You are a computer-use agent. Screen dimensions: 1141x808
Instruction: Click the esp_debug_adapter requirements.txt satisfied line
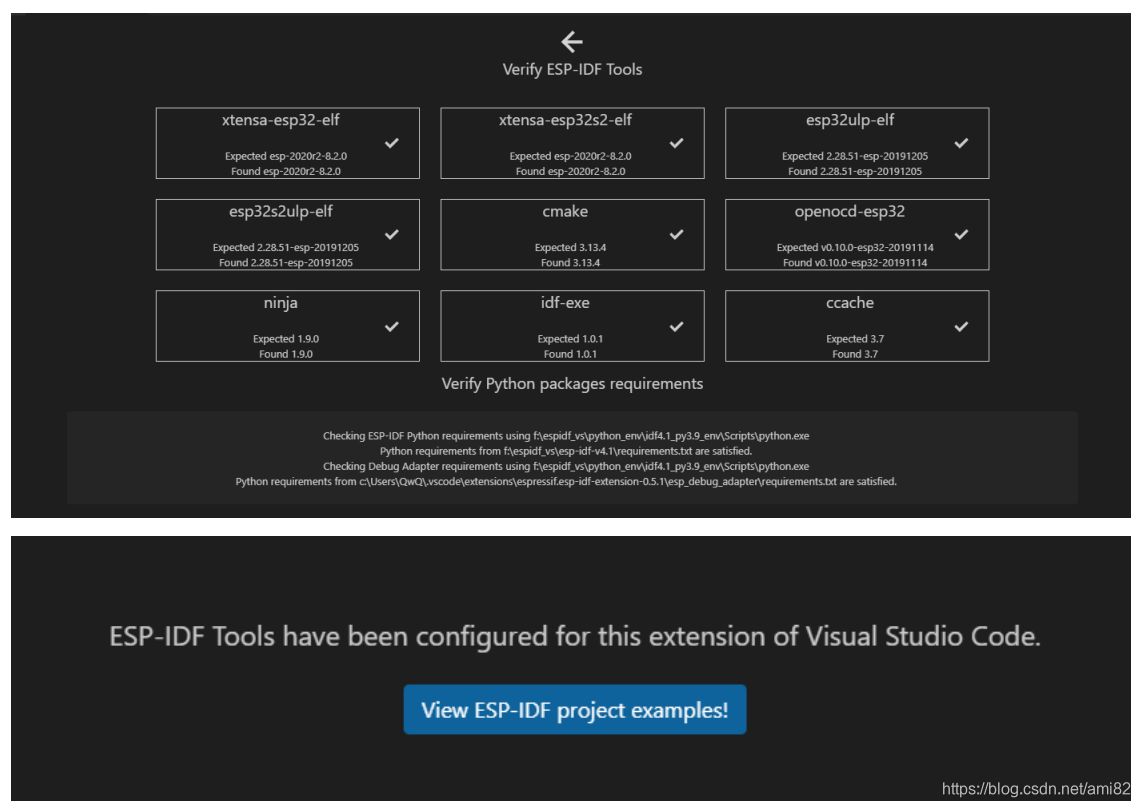[x=566, y=482]
